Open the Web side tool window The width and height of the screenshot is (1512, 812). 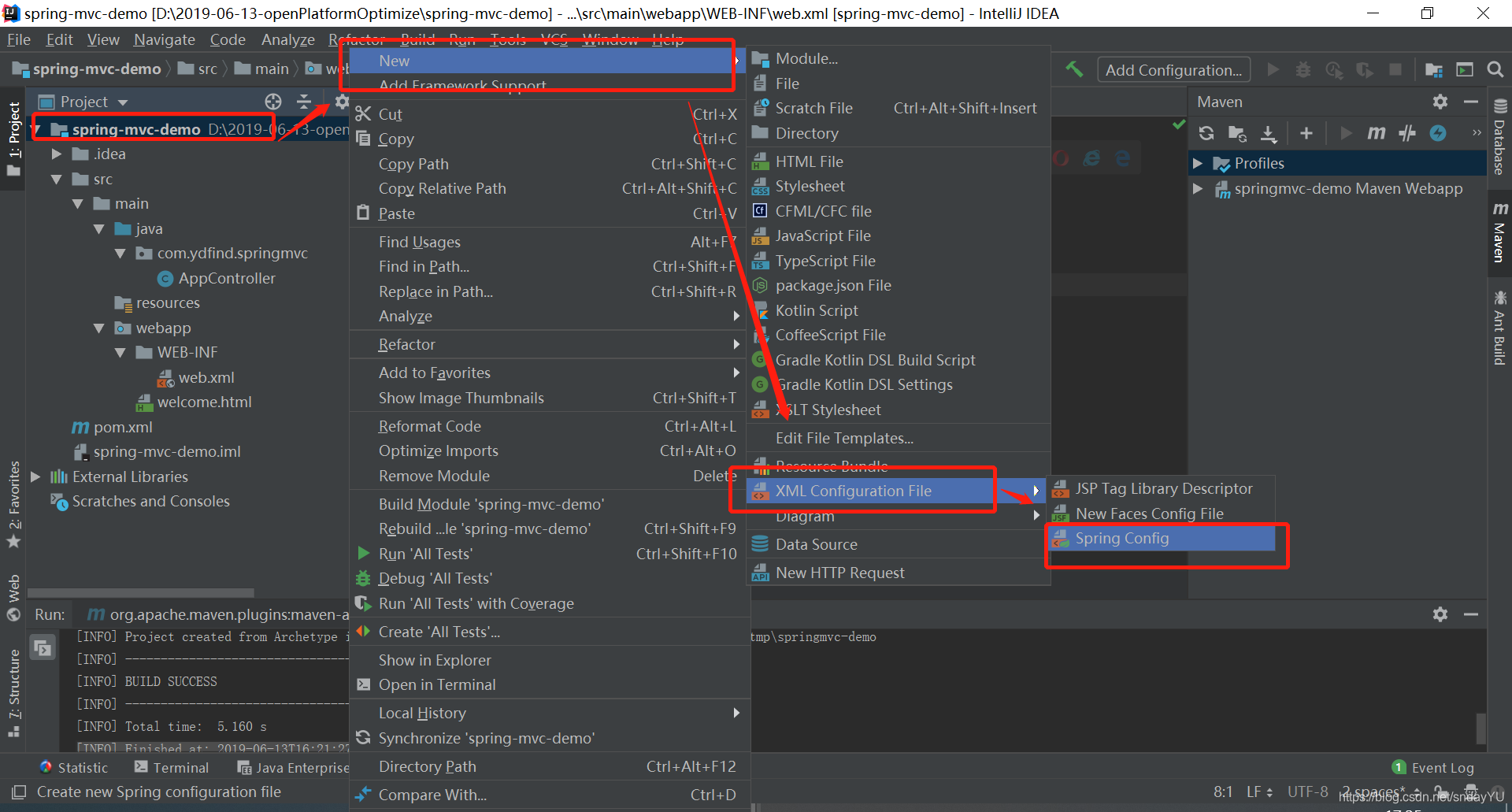tap(13, 599)
